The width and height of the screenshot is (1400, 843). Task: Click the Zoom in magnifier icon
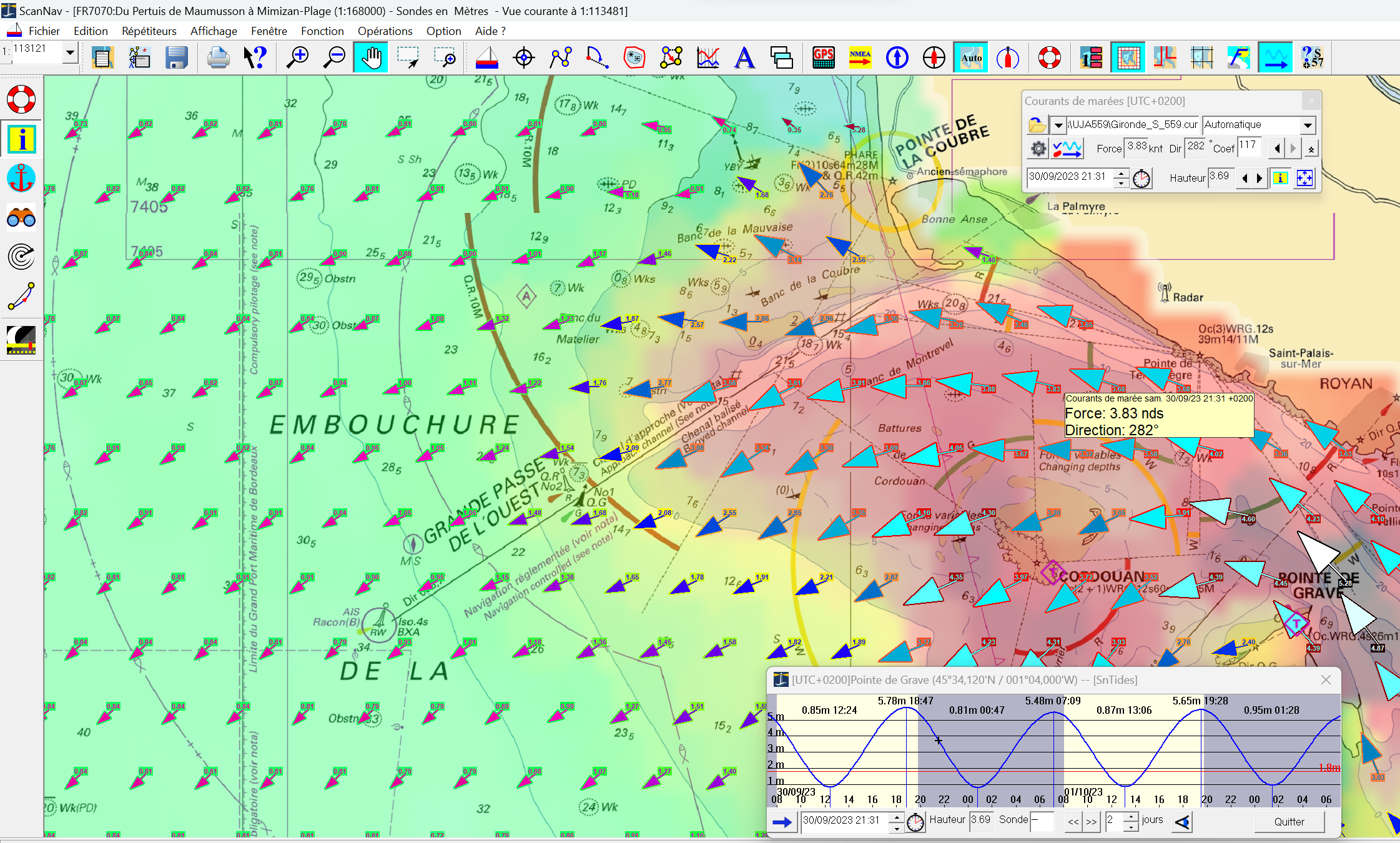click(297, 57)
